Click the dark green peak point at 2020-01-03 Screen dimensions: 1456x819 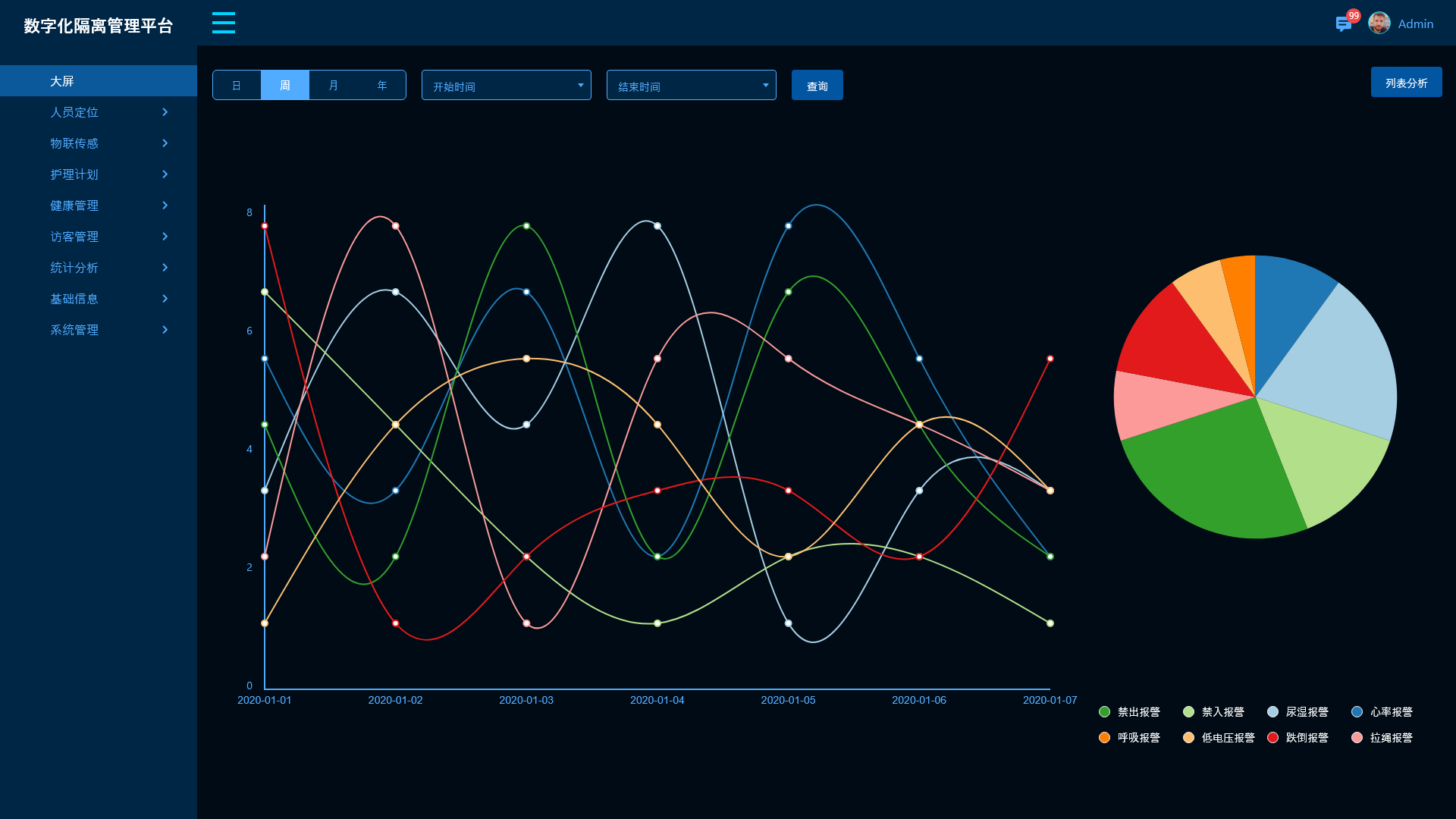(x=526, y=226)
